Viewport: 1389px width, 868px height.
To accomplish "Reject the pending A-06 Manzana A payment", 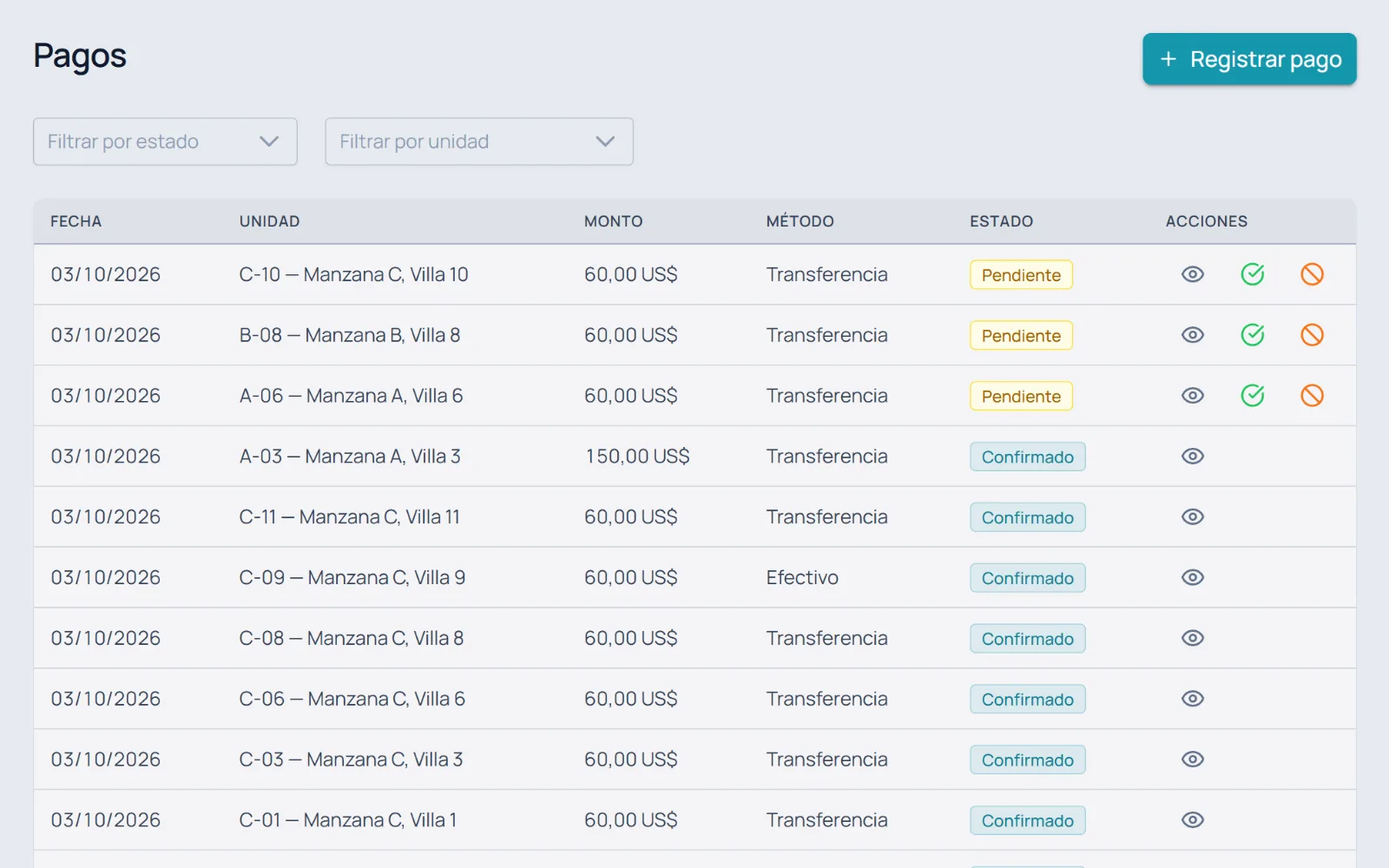I will [x=1313, y=396].
